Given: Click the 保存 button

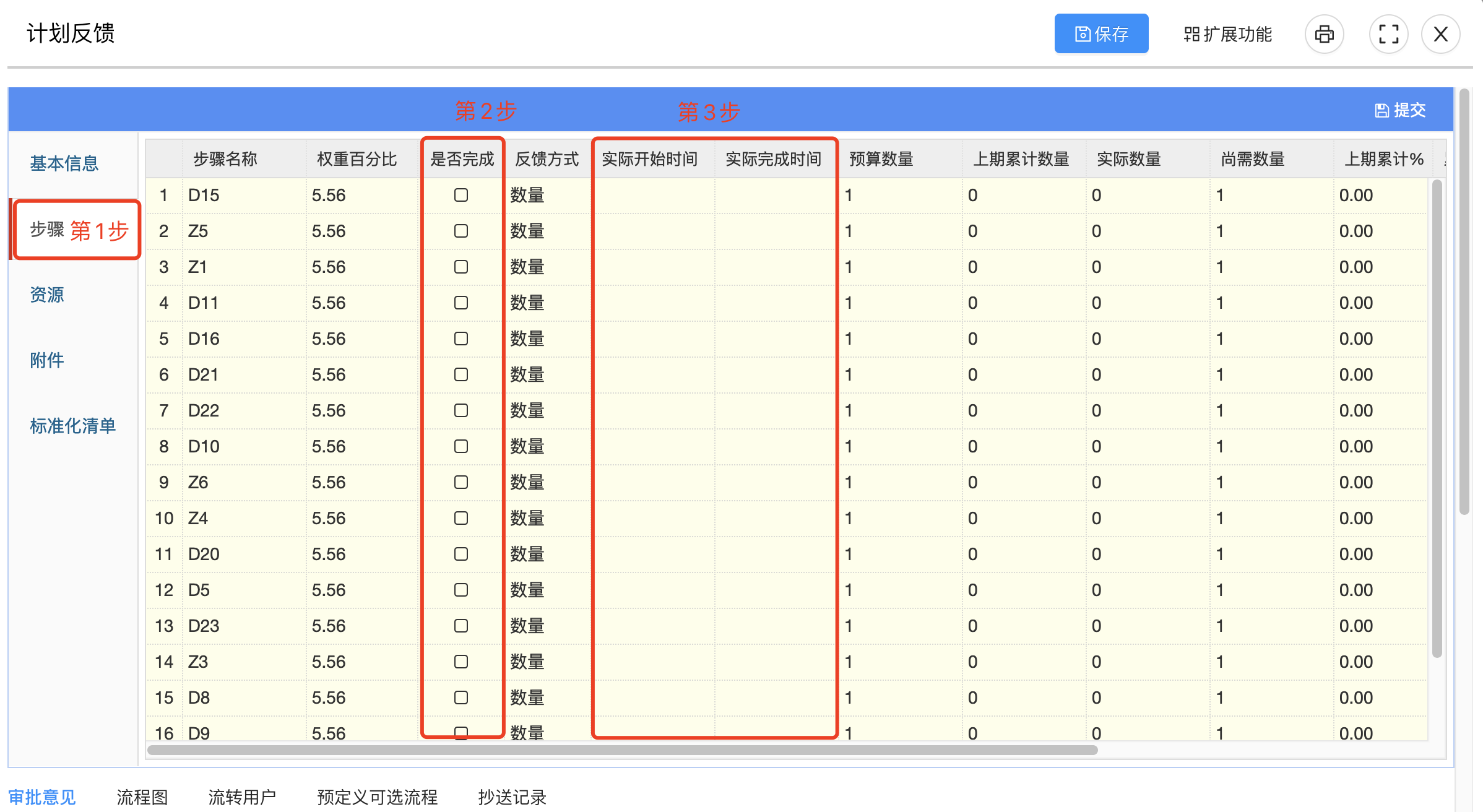Looking at the screenshot, I should [x=1101, y=34].
